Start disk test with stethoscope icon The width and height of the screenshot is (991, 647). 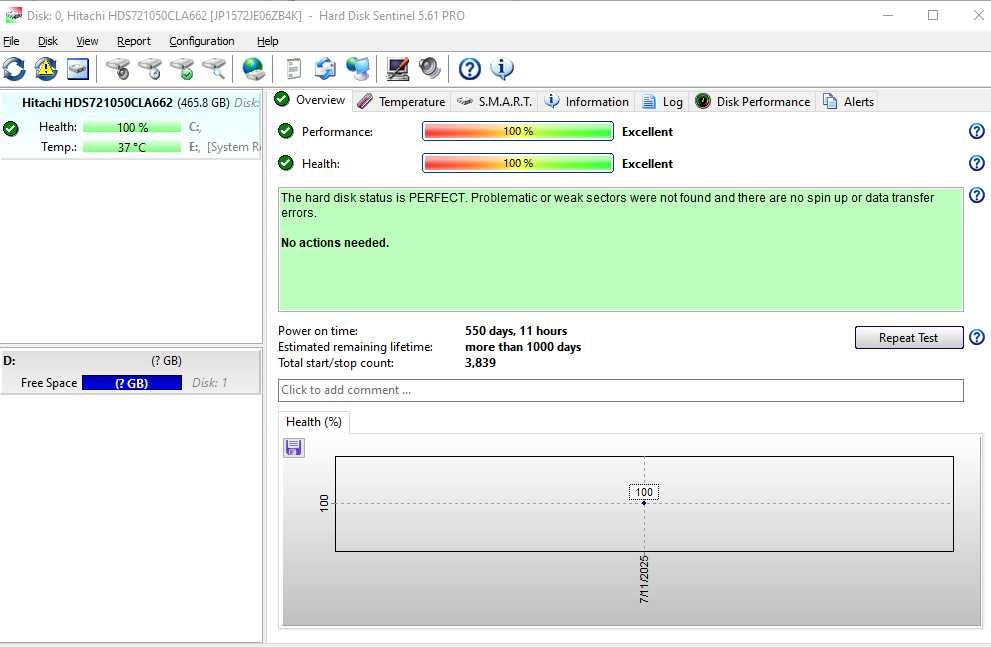(118, 69)
